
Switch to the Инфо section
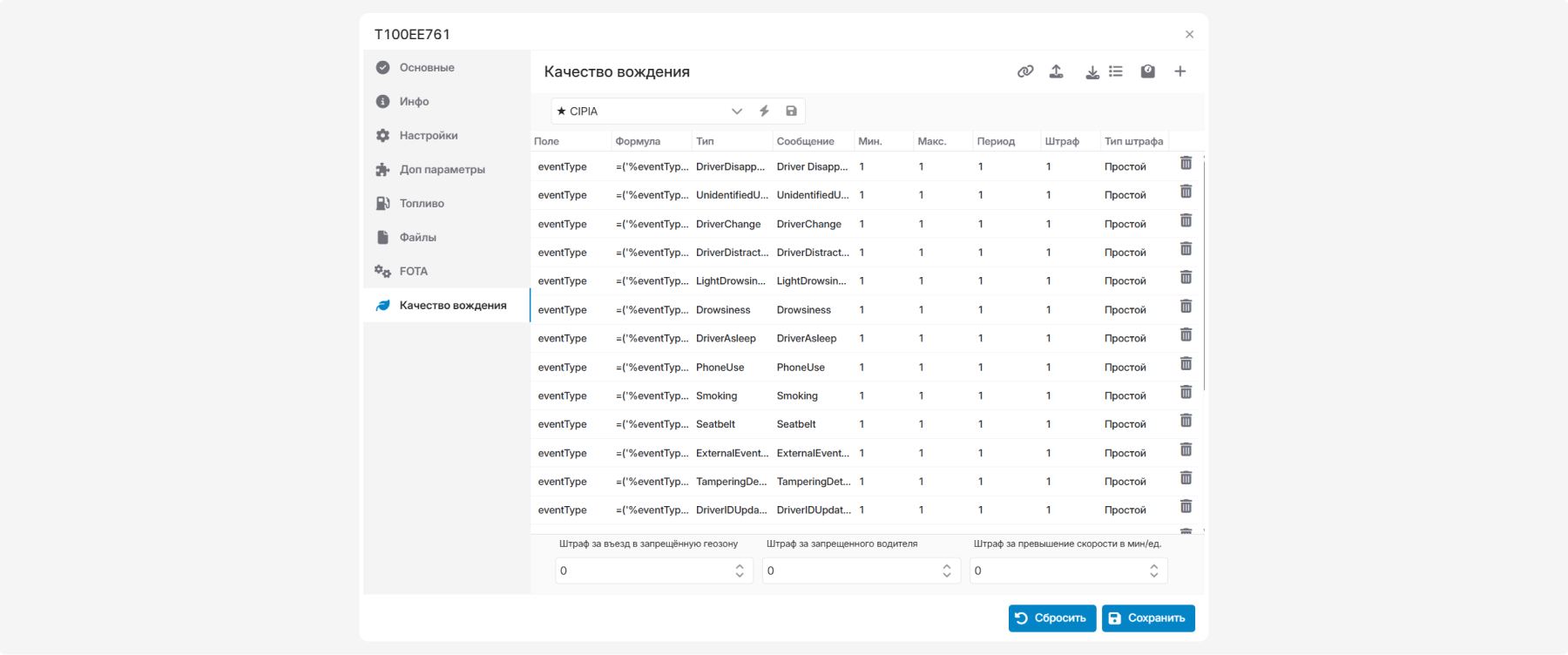click(446, 101)
